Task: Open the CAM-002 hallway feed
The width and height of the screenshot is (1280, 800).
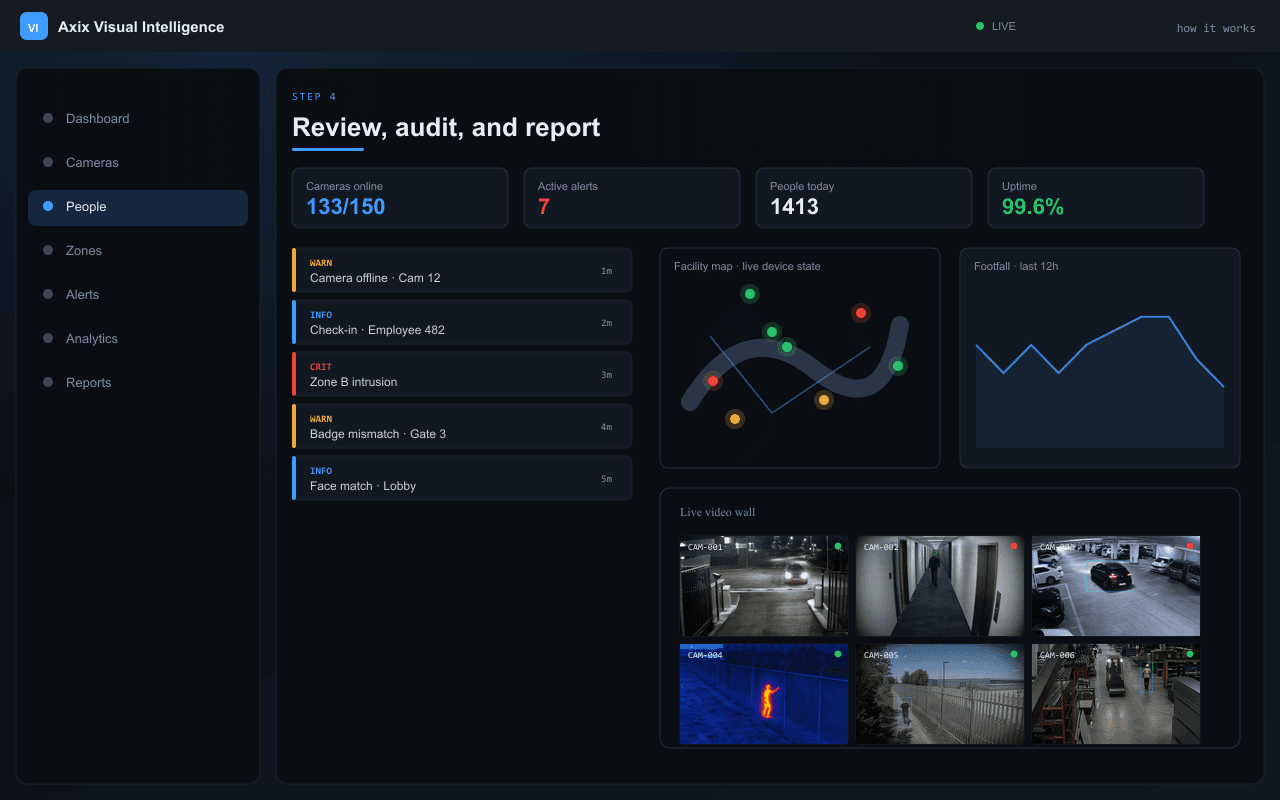Action: point(940,586)
